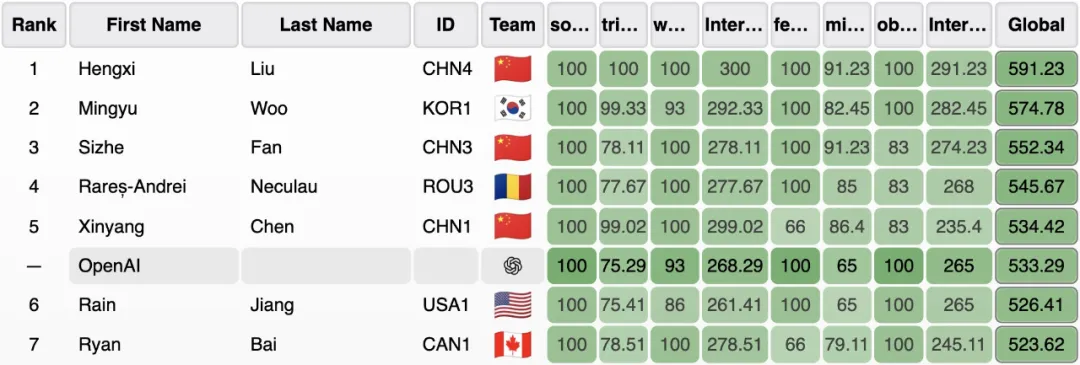1080x365 pixels.
Task: Click the OpenAI logo in Team column
Action: click(x=512, y=265)
